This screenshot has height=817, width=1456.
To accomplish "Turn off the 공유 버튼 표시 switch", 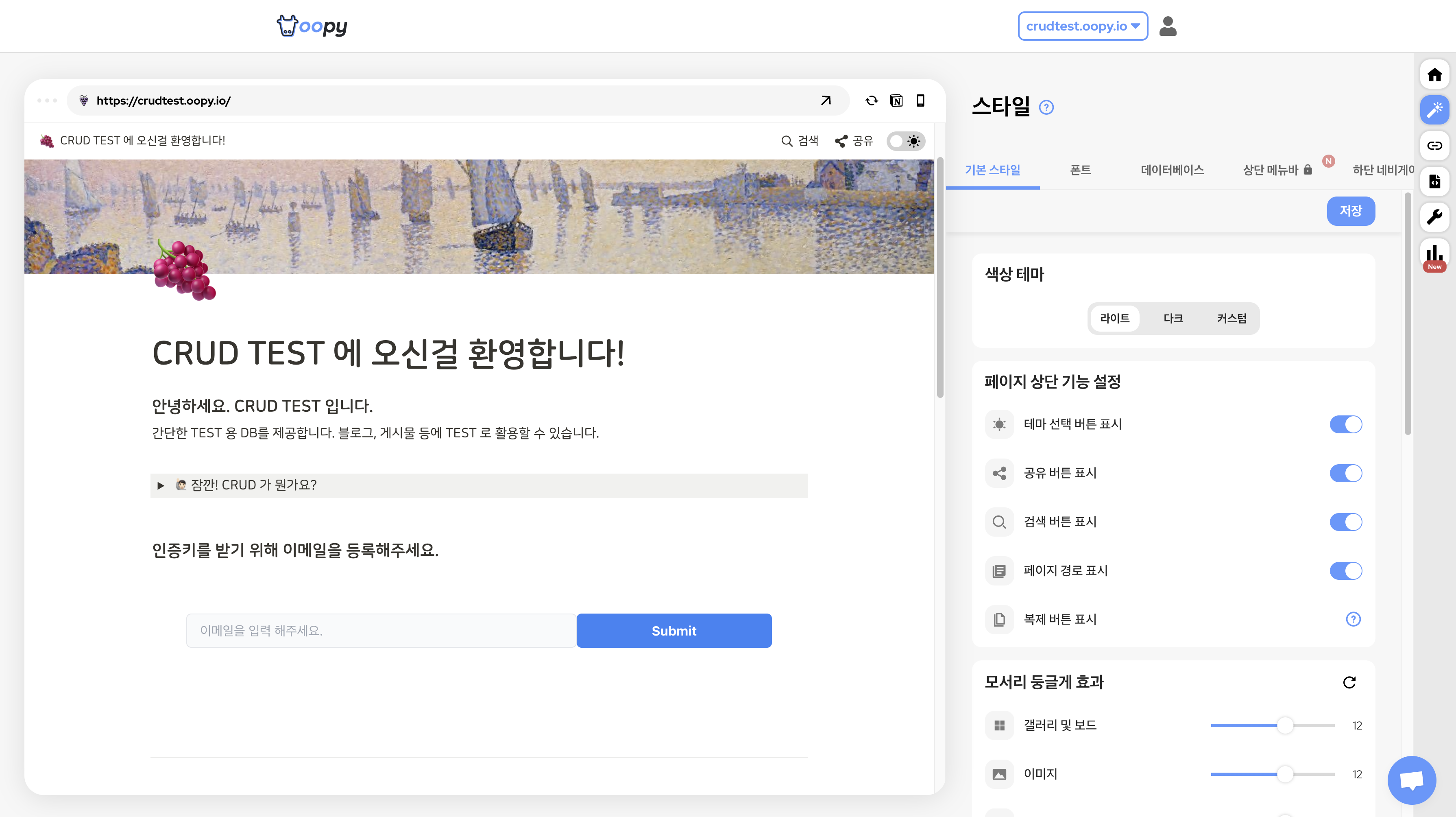I will (x=1345, y=473).
